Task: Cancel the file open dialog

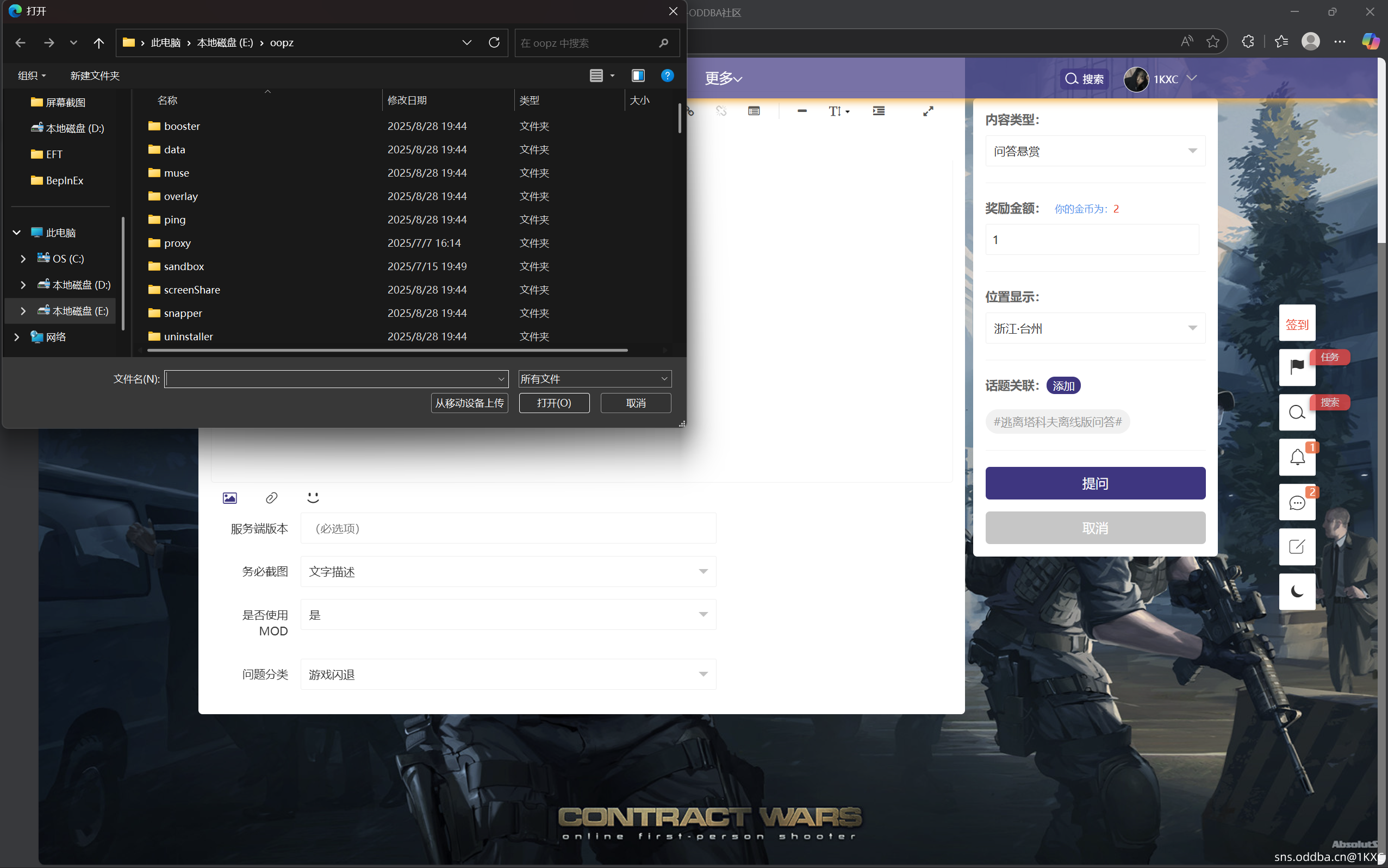Action: click(x=636, y=403)
